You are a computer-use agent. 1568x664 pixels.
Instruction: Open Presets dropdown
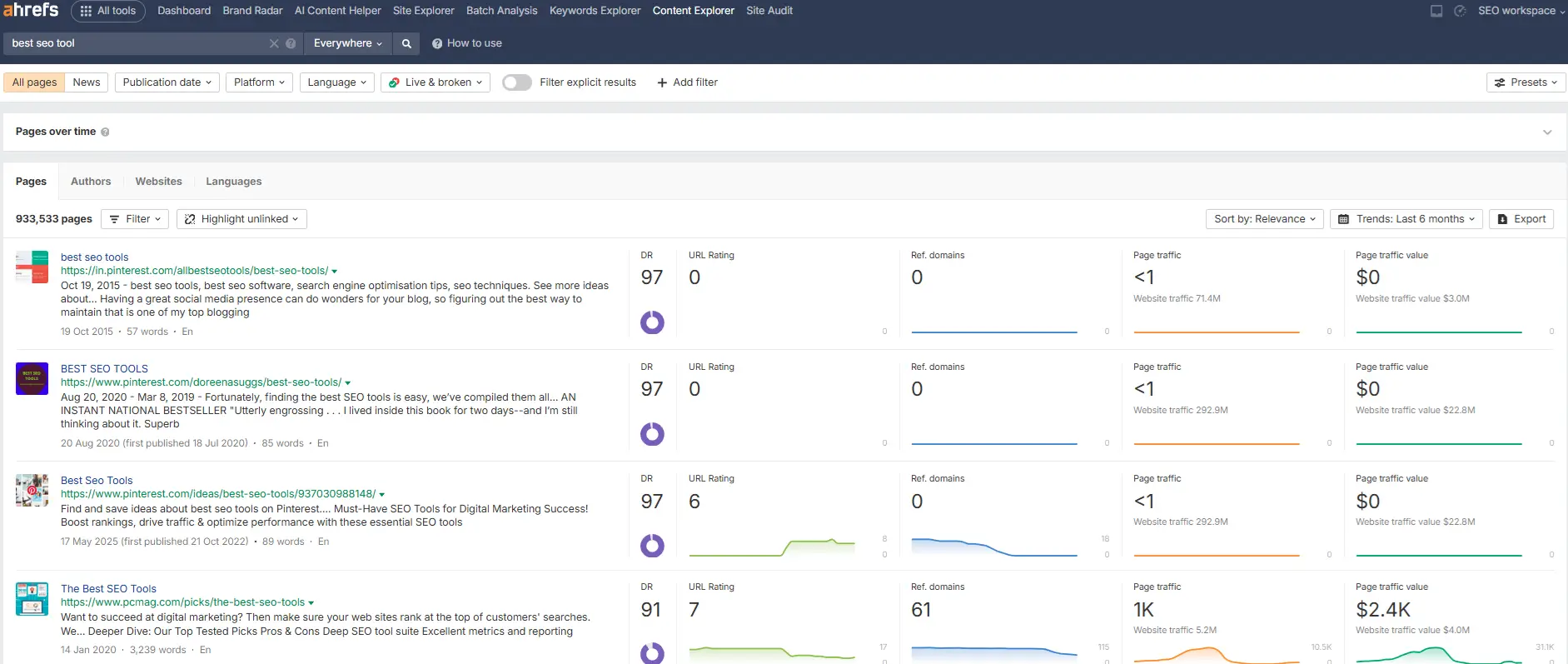1526,82
